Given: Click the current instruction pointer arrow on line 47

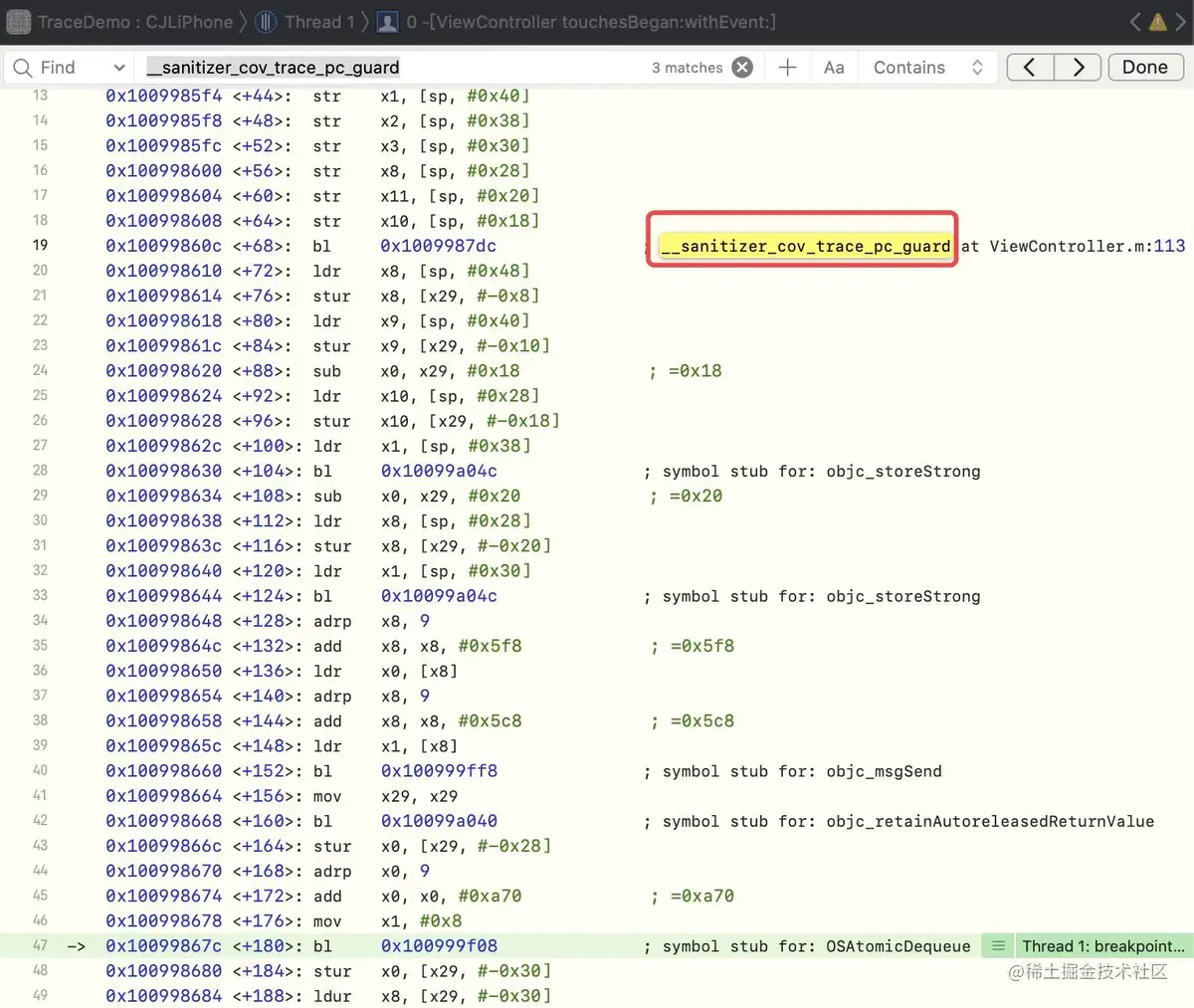Looking at the screenshot, I should coord(77,946).
